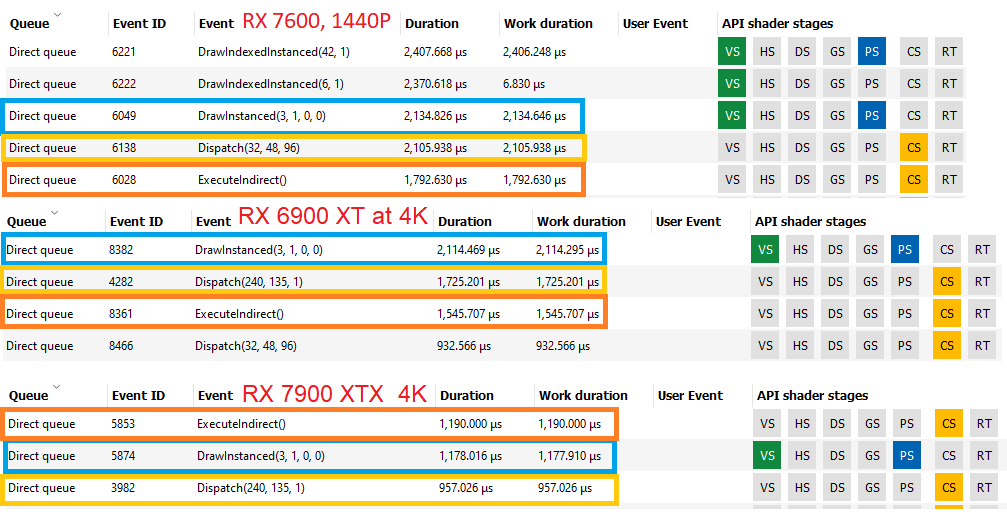Click HS stage of event 5853

click(802, 423)
